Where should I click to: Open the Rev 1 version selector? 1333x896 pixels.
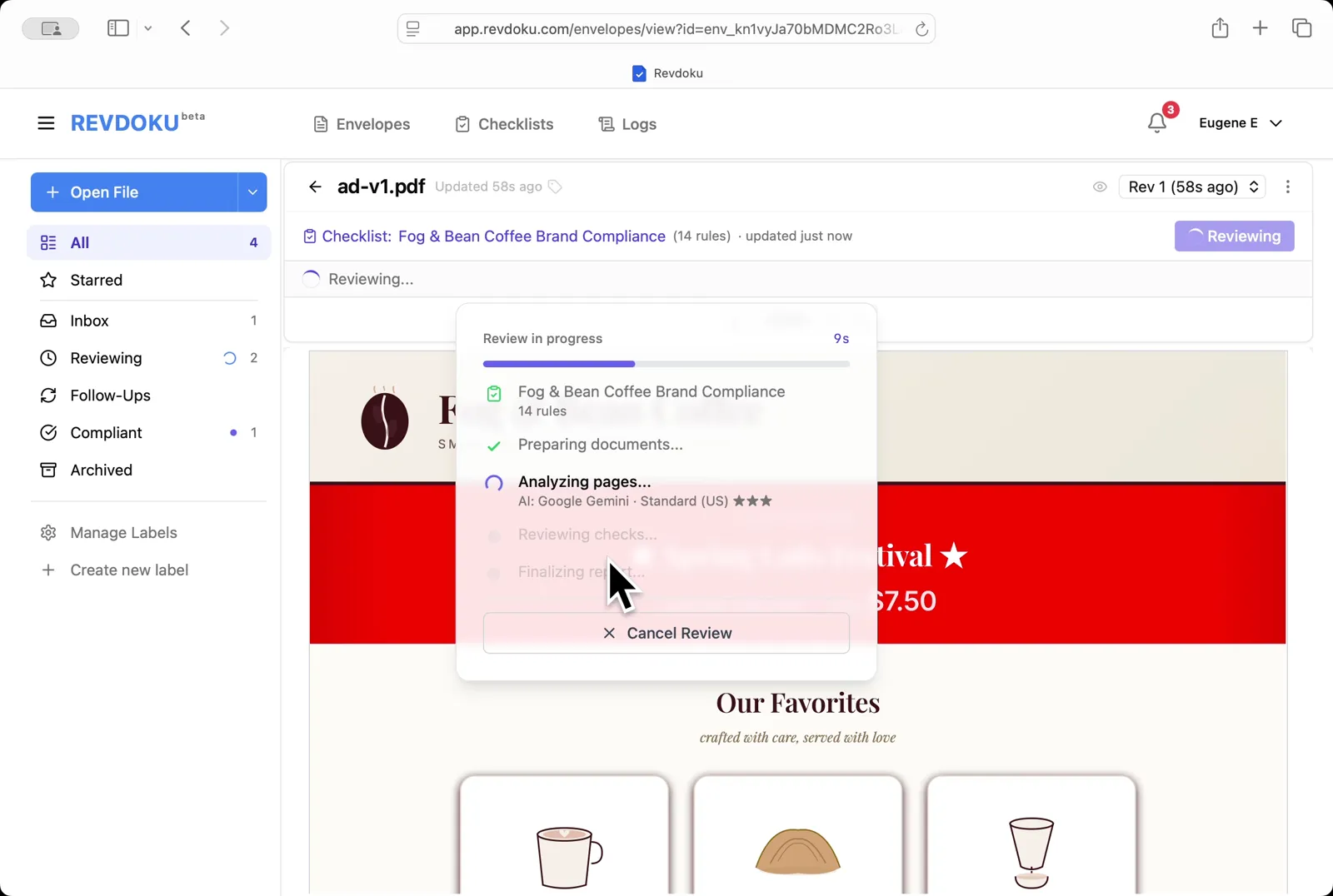pos(1191,187)
